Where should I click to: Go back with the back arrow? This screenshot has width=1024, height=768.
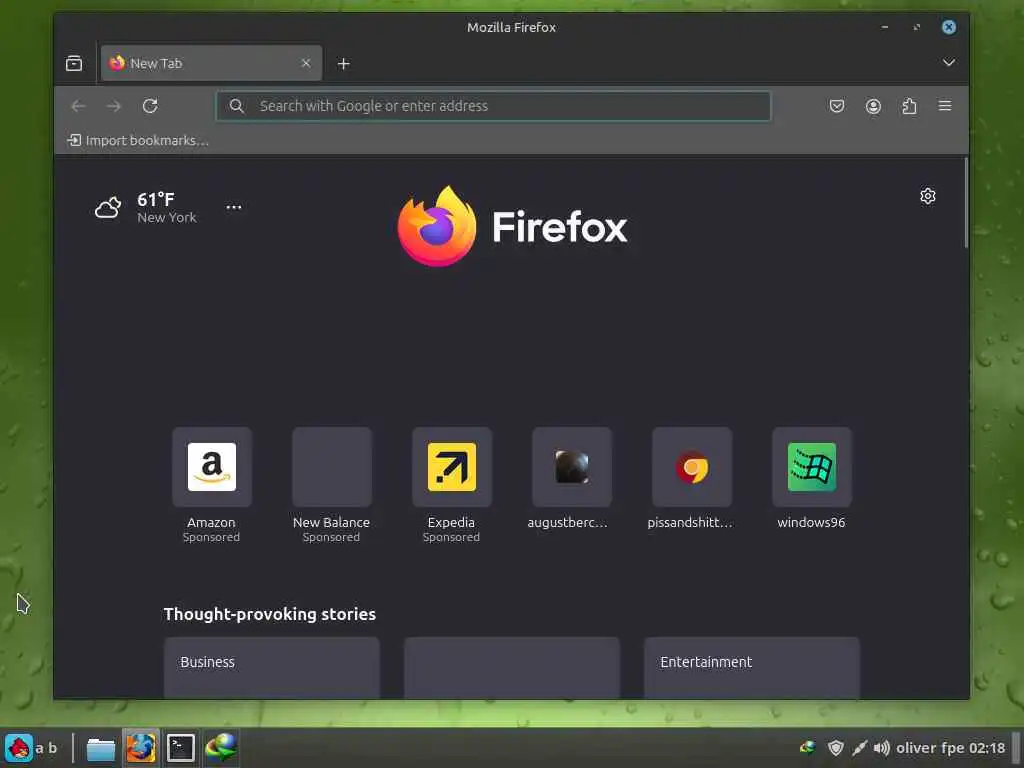[78, 106]
